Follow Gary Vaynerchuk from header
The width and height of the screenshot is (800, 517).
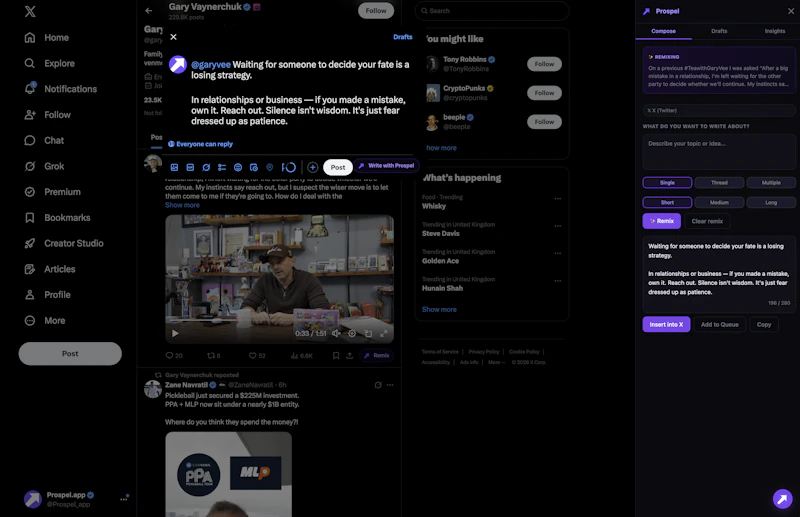pos(376,11)
